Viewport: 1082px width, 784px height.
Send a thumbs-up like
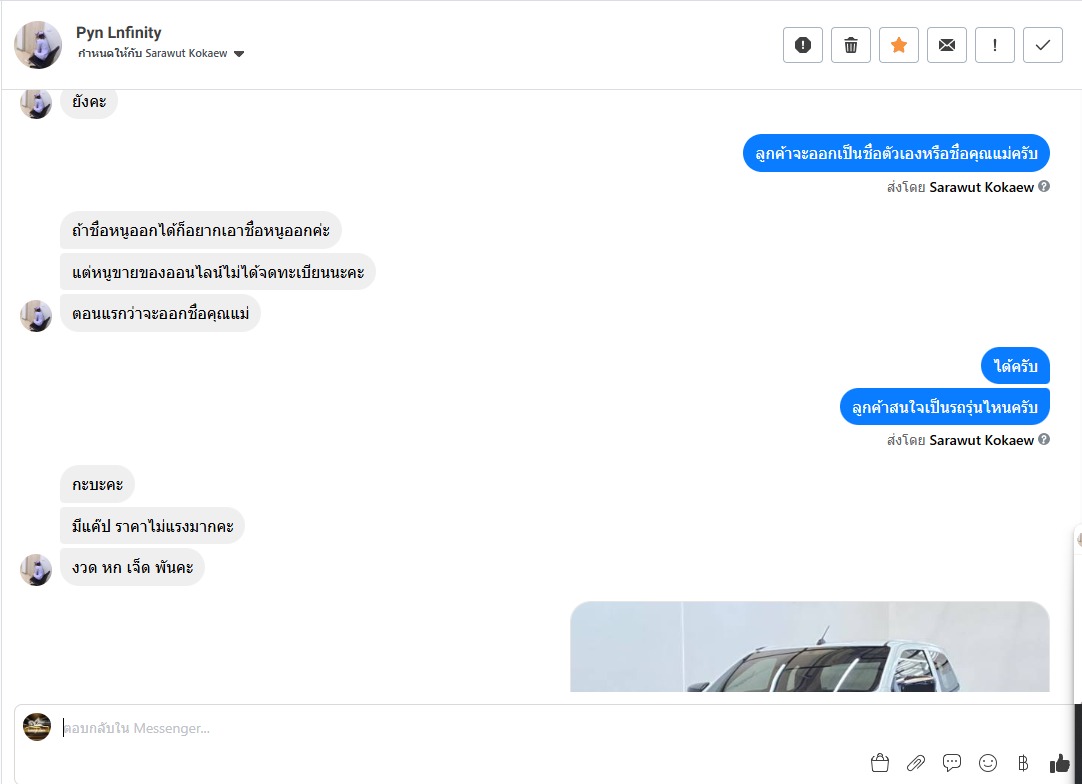tap(1059, 763)
